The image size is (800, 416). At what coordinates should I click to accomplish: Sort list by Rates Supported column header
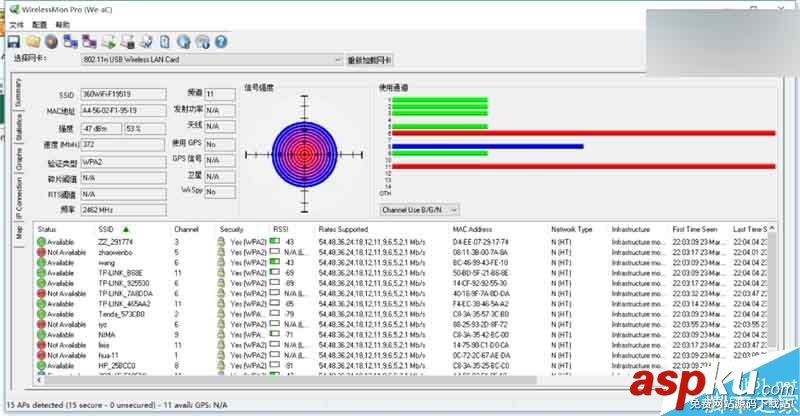[x=343, y=229]
